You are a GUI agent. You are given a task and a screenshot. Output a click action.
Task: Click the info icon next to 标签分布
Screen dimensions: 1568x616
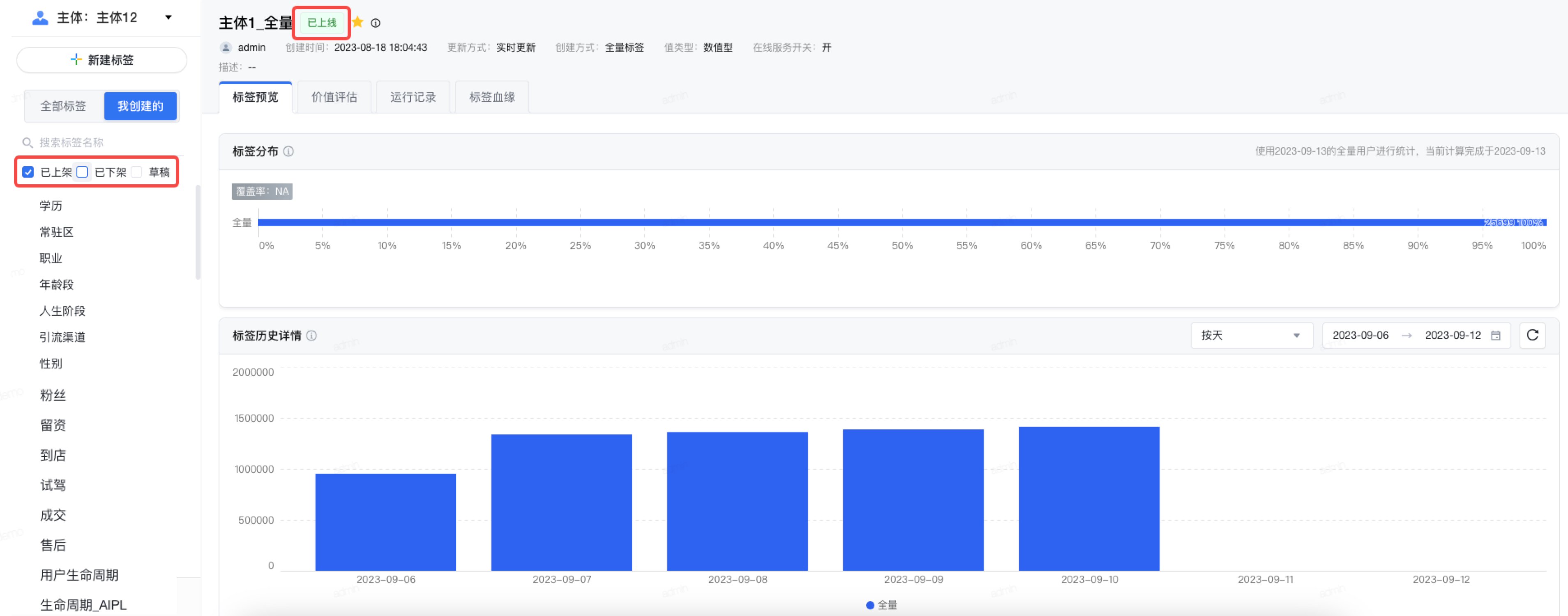click(x=288, y=151)
